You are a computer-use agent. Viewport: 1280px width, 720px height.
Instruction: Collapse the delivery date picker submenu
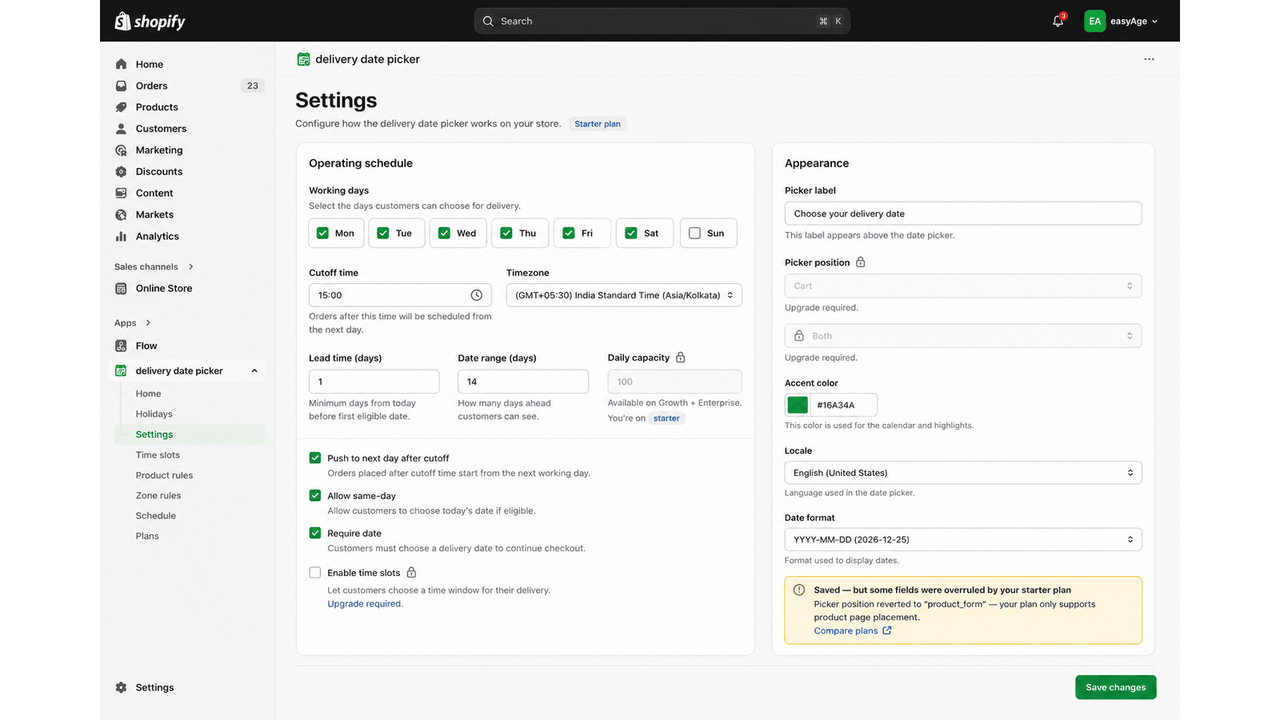point(254,371)
